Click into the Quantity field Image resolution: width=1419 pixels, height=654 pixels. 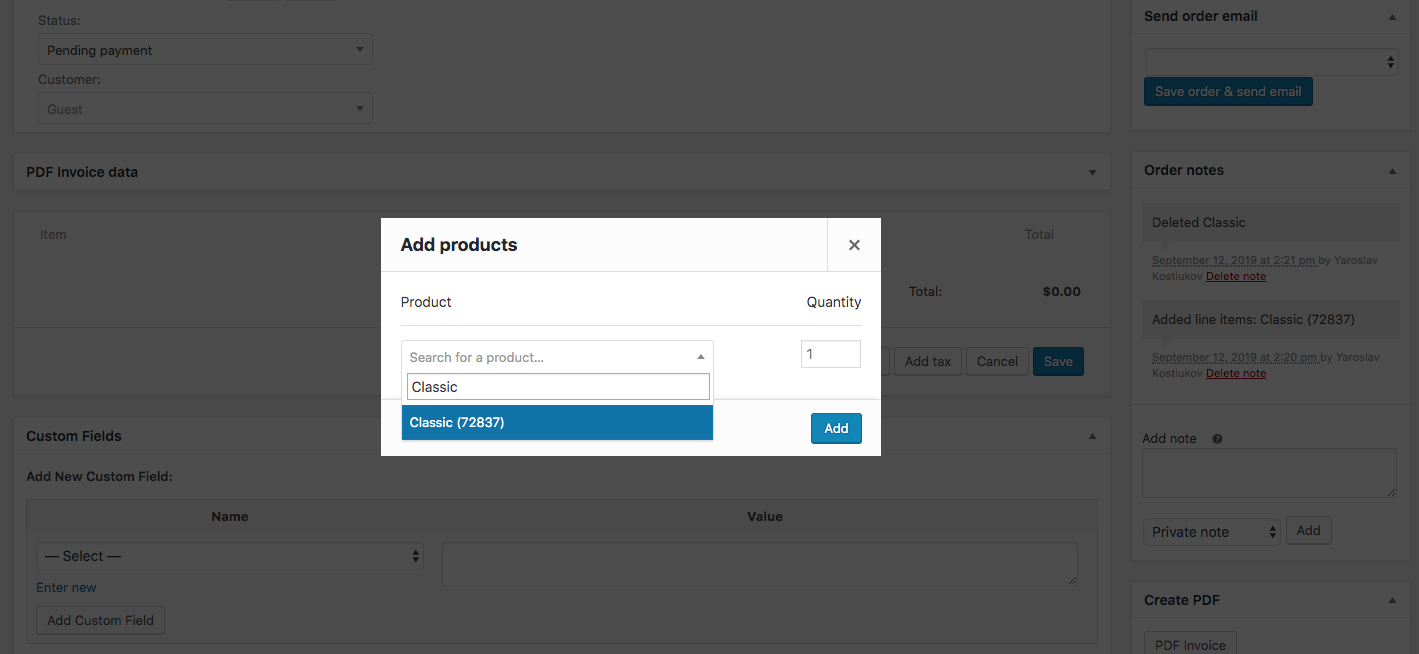830,354
